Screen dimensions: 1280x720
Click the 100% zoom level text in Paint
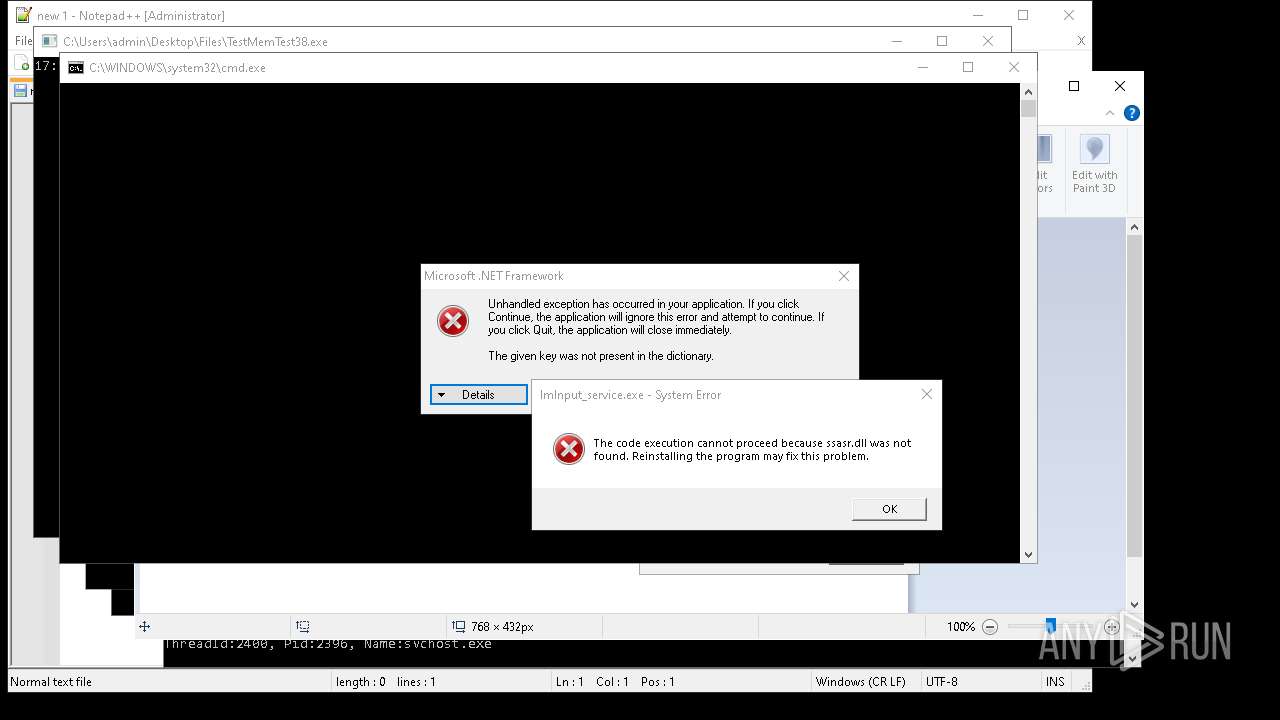960,627
